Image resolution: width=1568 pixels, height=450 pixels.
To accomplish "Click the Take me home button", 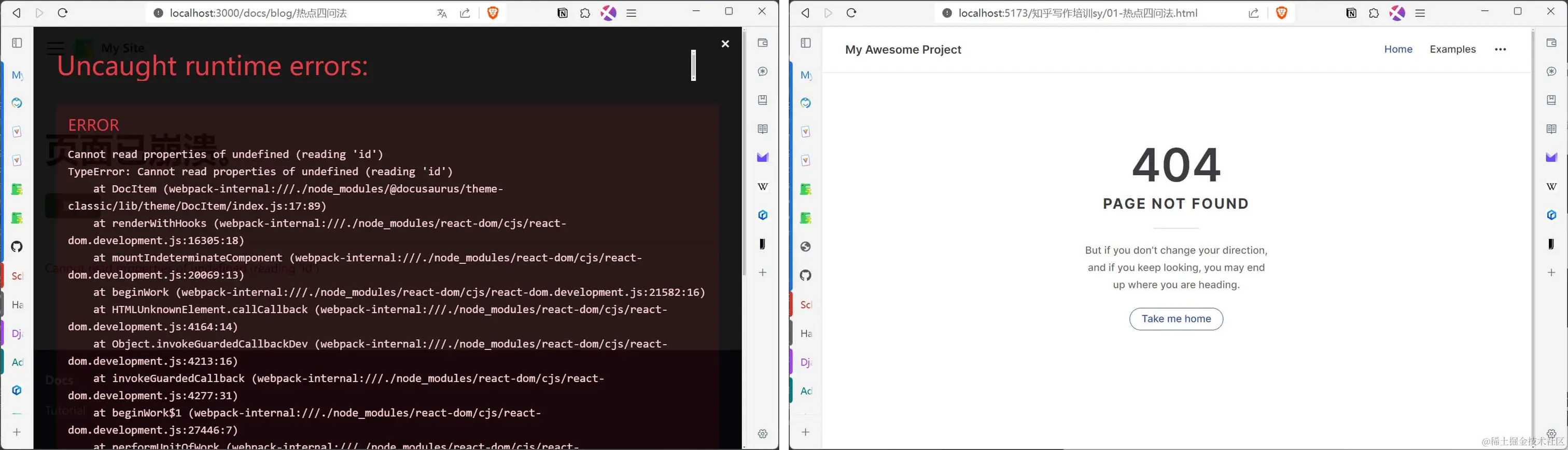I will click(x=1176, y=319).
